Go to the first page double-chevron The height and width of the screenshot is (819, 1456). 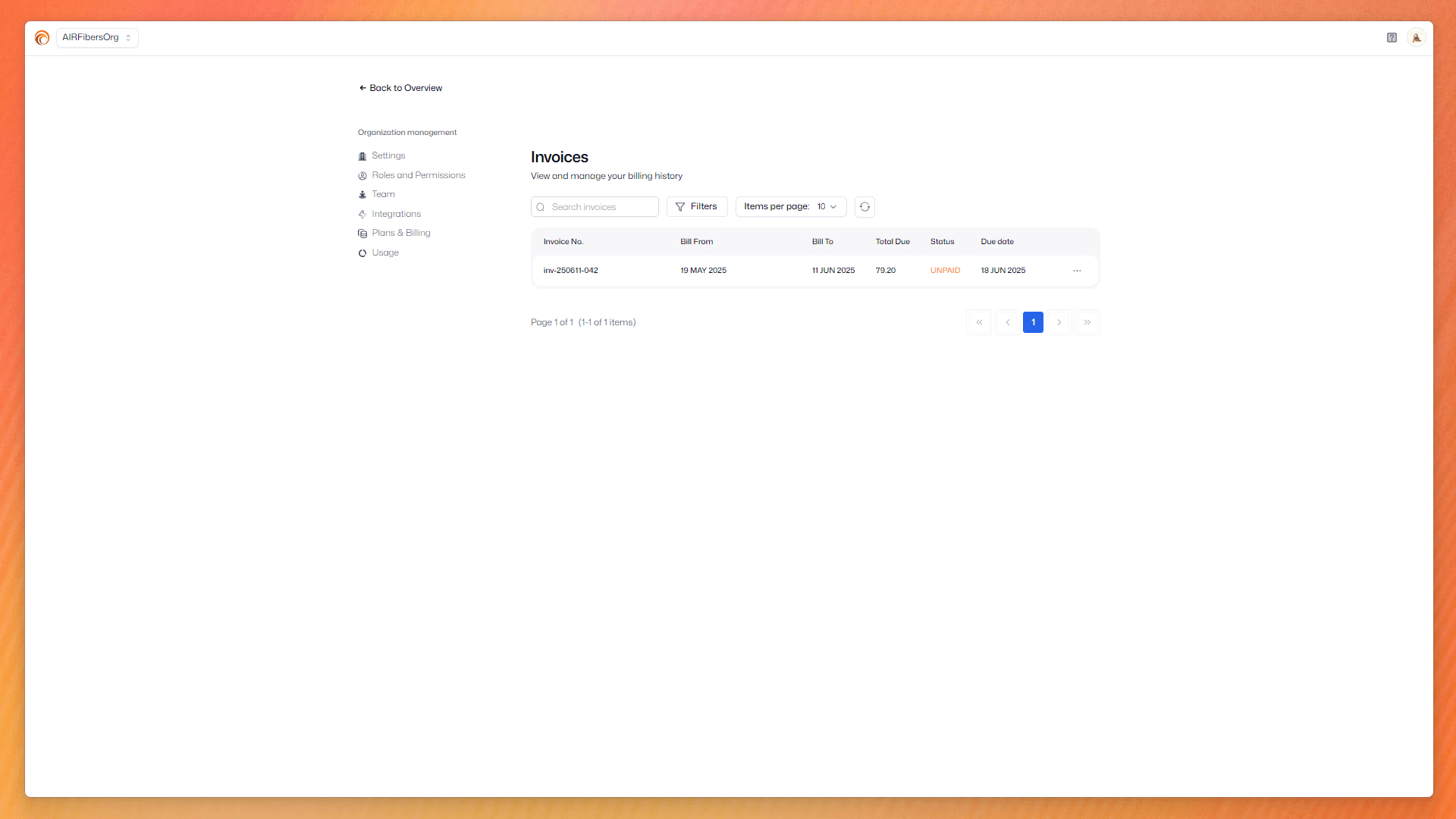[979, 322]
